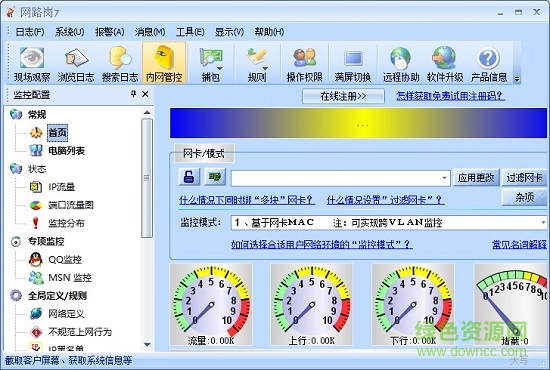This screenshot has height=370, width=550.
Task: Click the 上行 upload gauge
Action: pos(311,304)
